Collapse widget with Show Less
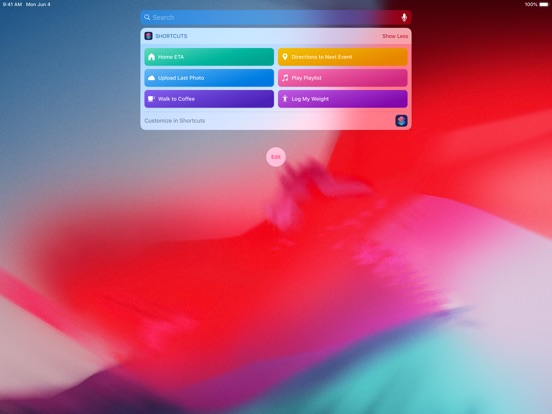This screenshot has width=552, height=414. coord(395,36)
